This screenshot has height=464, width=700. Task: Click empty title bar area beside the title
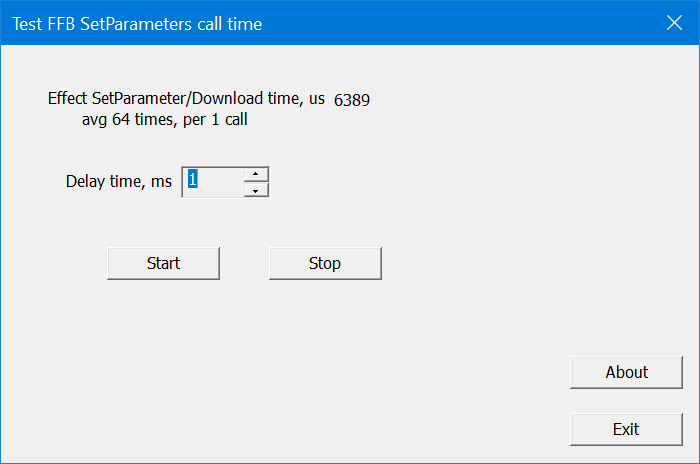click(x=450, y=22)
